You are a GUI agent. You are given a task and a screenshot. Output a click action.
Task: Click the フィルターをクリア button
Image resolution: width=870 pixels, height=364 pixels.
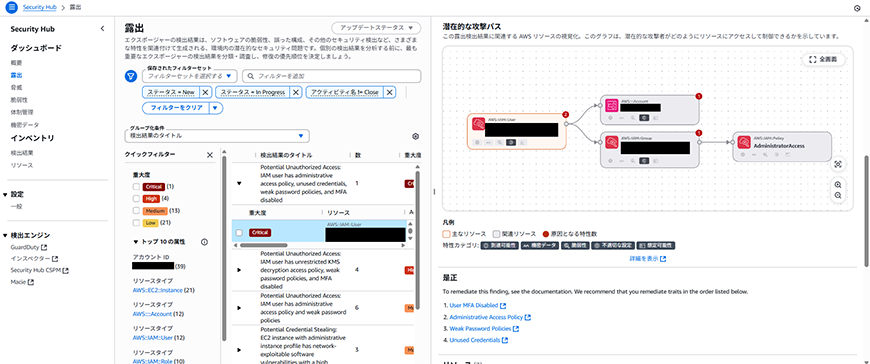point(176,108)
